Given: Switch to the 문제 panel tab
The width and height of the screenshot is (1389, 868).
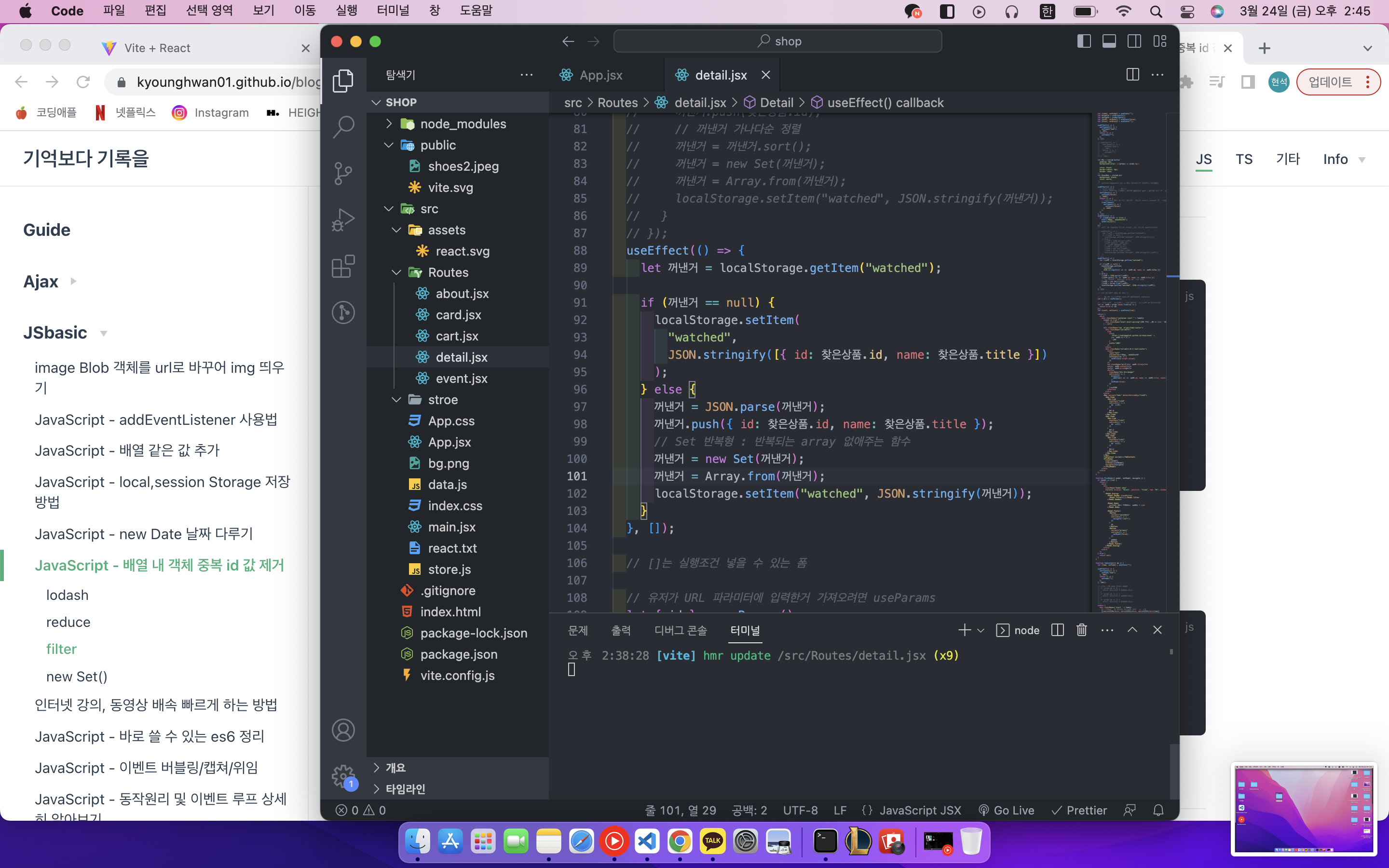Looking at the screenshot, I should click(578, 630).
